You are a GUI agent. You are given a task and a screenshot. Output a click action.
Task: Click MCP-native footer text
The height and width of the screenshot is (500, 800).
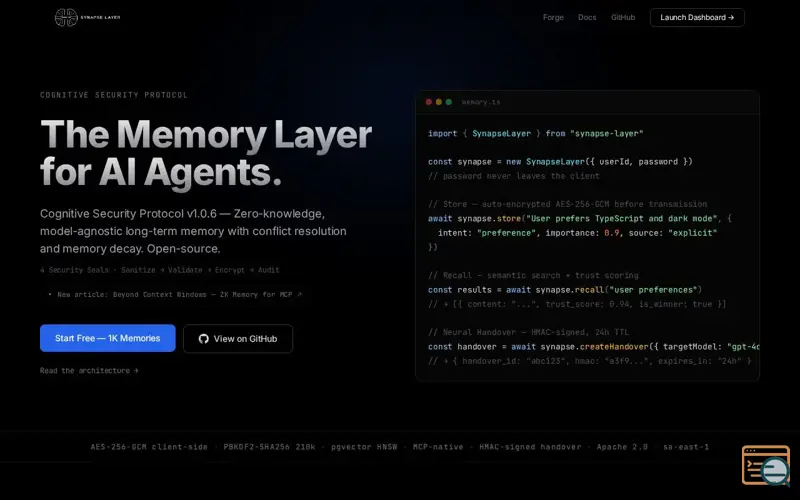(438, 447)
